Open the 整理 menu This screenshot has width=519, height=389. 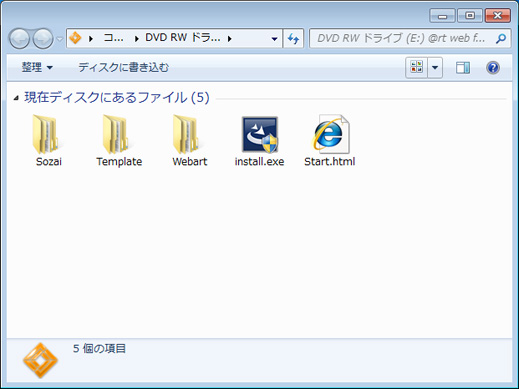37,67
